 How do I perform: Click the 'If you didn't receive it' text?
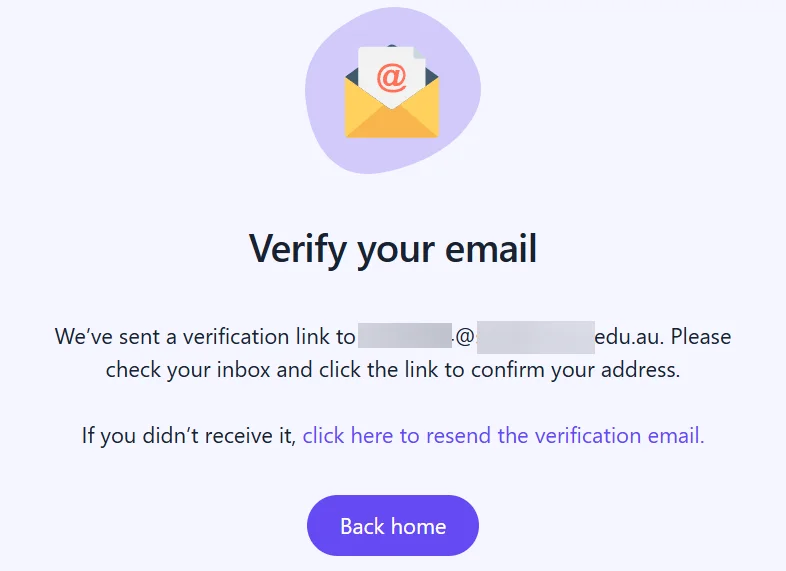[188, 435]
